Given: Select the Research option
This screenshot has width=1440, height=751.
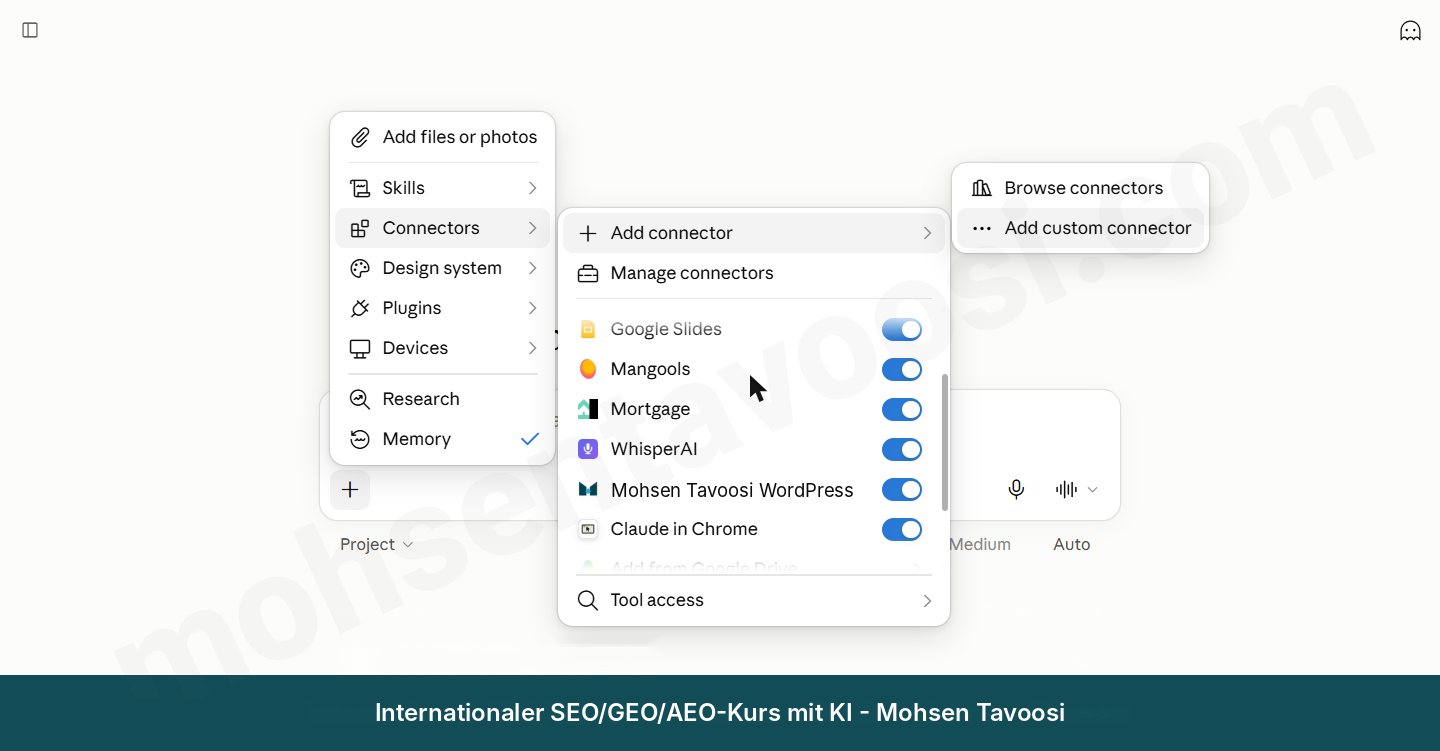Looking at the screenshot, I should 443,399.
